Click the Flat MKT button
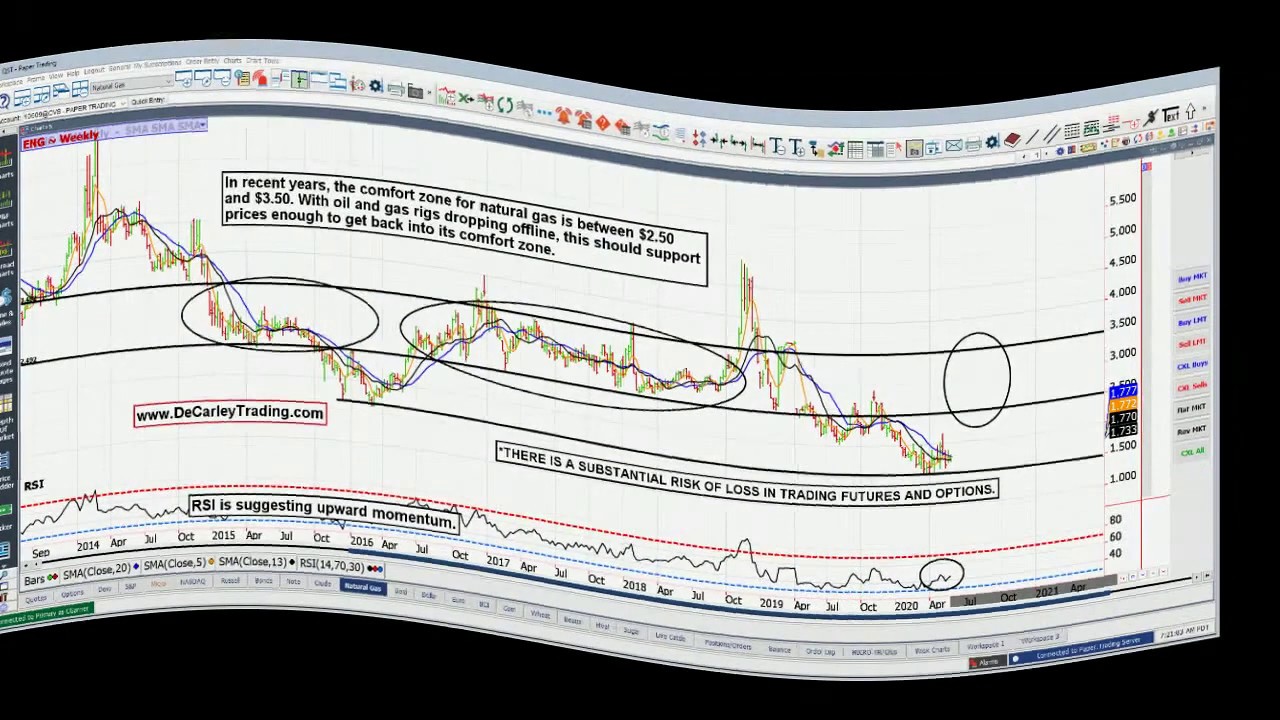The height and width of the screenshot is (720, 1280). click(1192, 409)
